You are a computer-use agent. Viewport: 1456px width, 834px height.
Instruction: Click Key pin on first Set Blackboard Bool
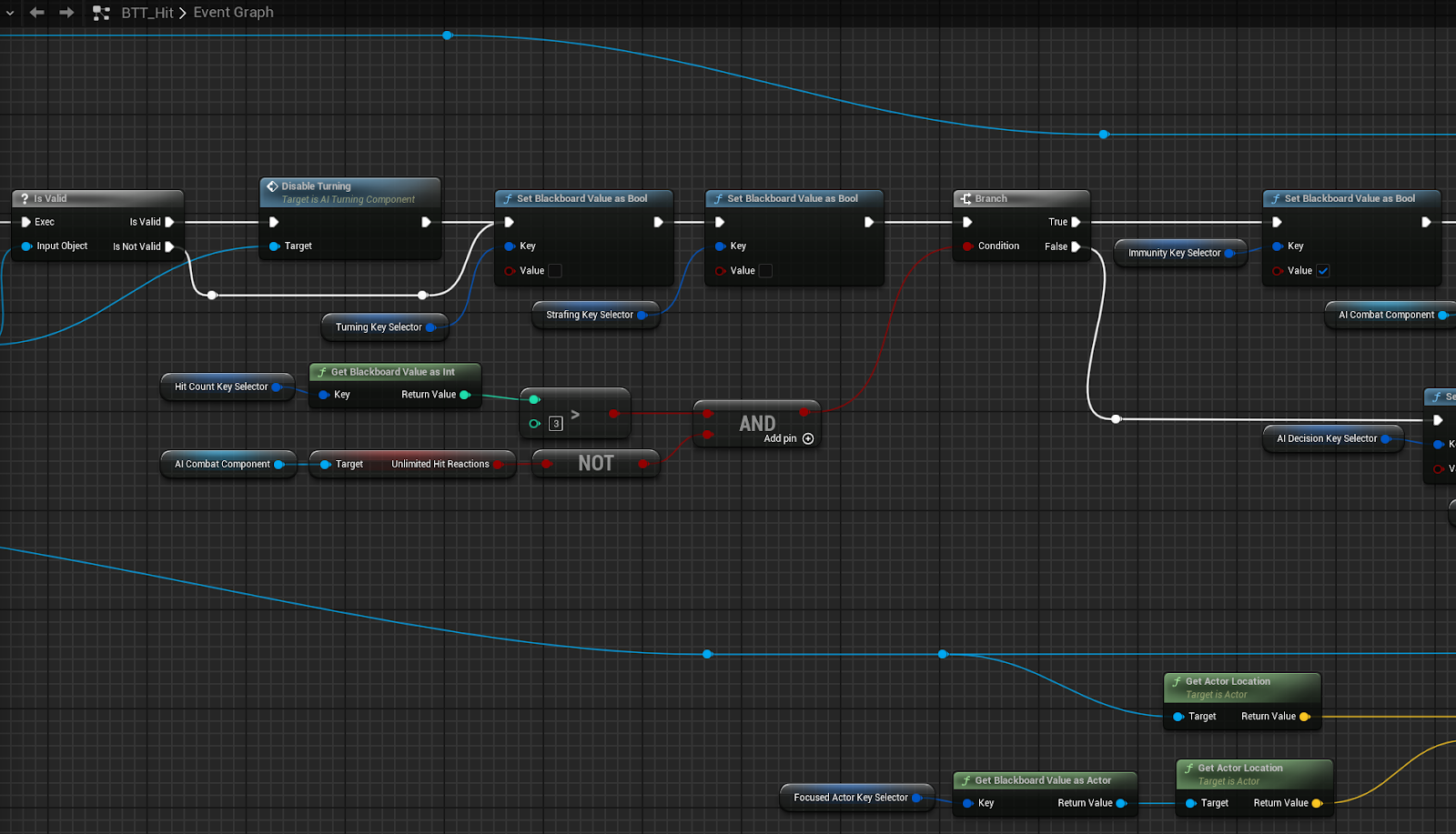510,246
